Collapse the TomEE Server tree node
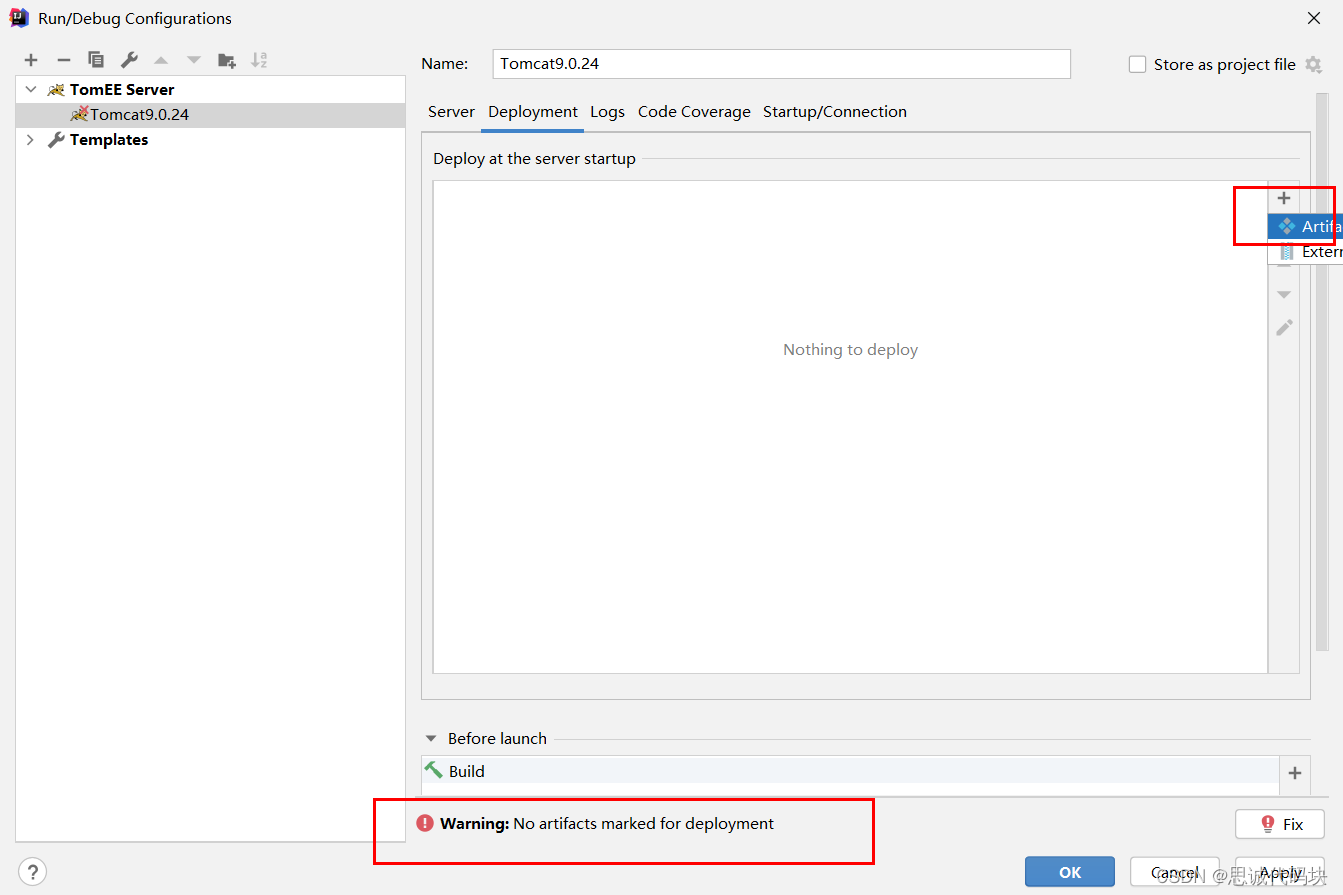The image size is (1343, 895). (31, 89)
